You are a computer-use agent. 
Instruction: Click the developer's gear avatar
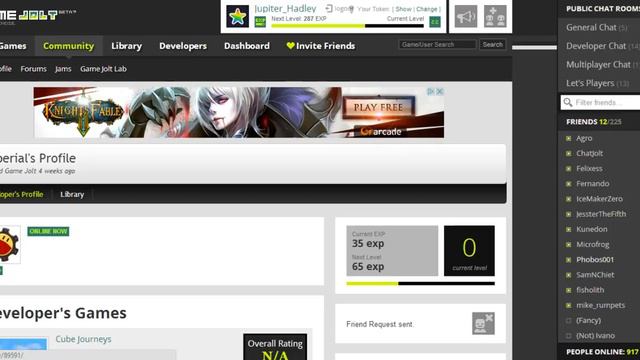click(9, 244)
